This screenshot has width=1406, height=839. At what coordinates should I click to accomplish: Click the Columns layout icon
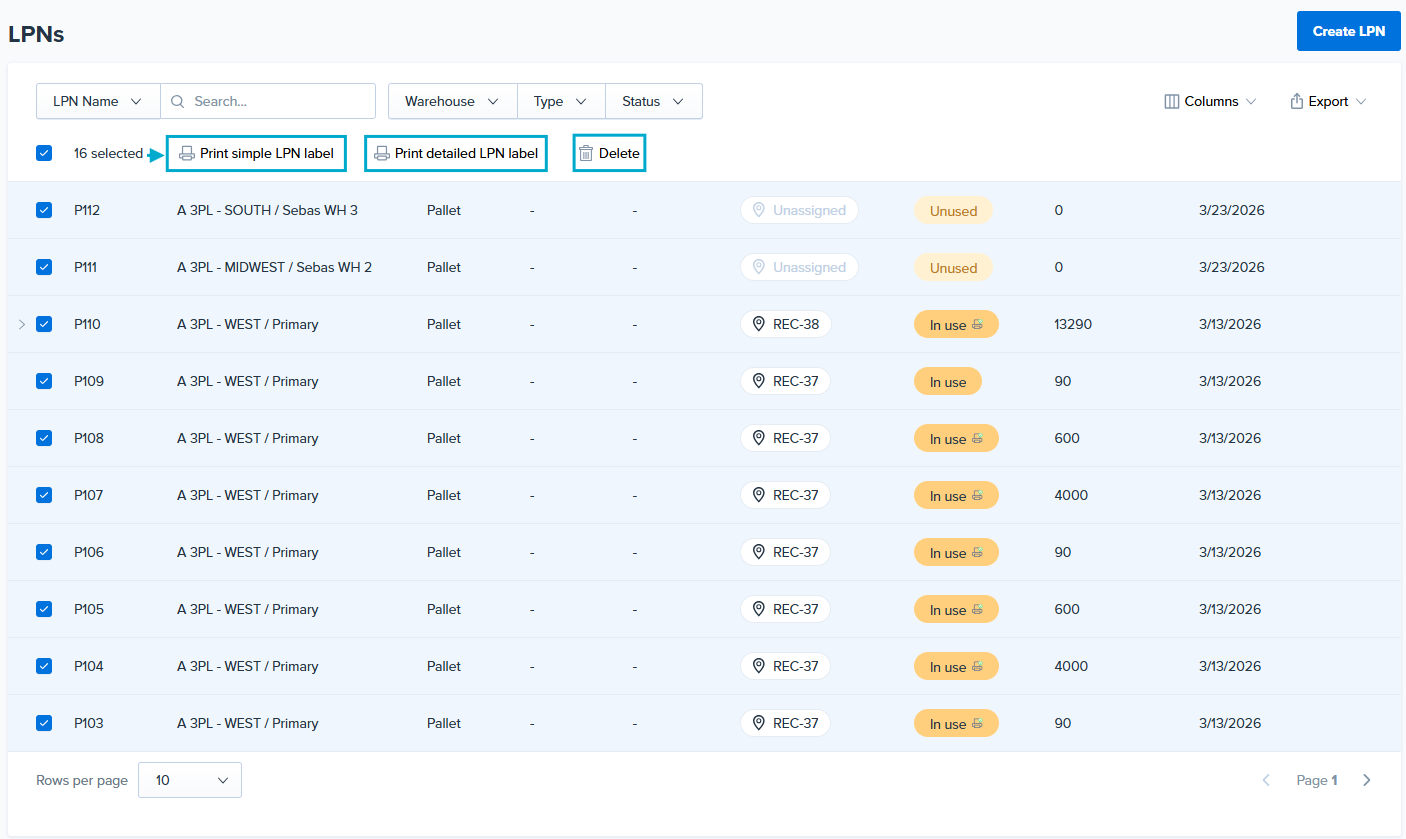point(1172,101)
